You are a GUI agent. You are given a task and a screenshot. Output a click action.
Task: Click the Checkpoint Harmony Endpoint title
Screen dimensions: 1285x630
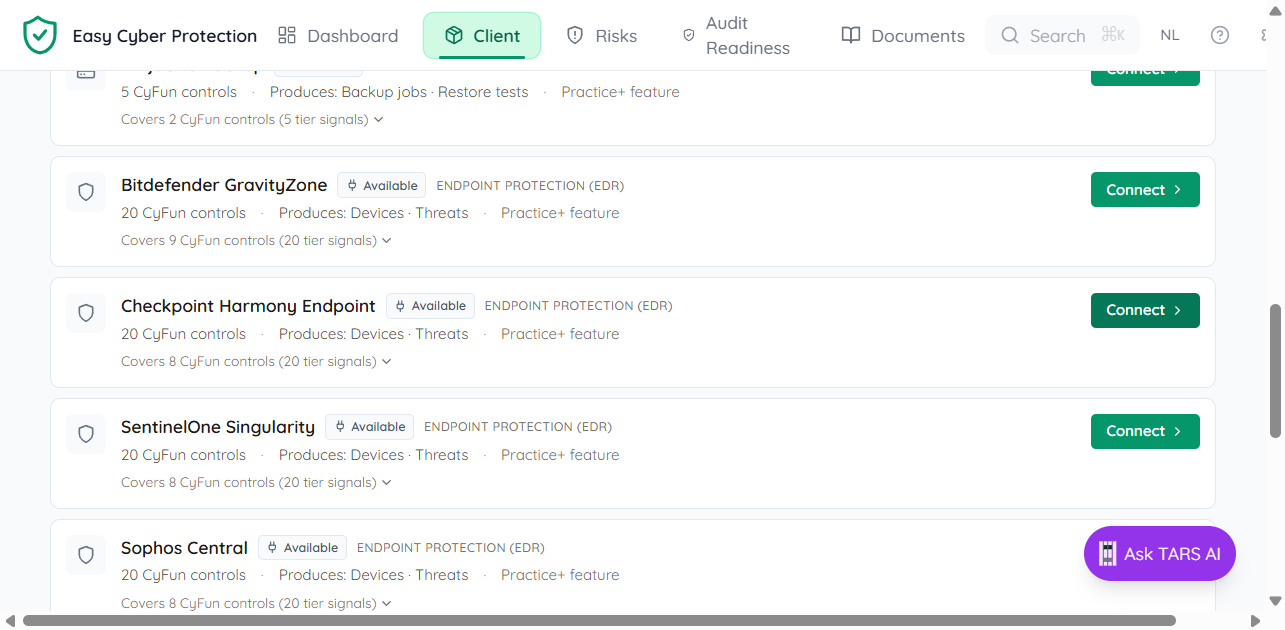[x=248, y=307]
